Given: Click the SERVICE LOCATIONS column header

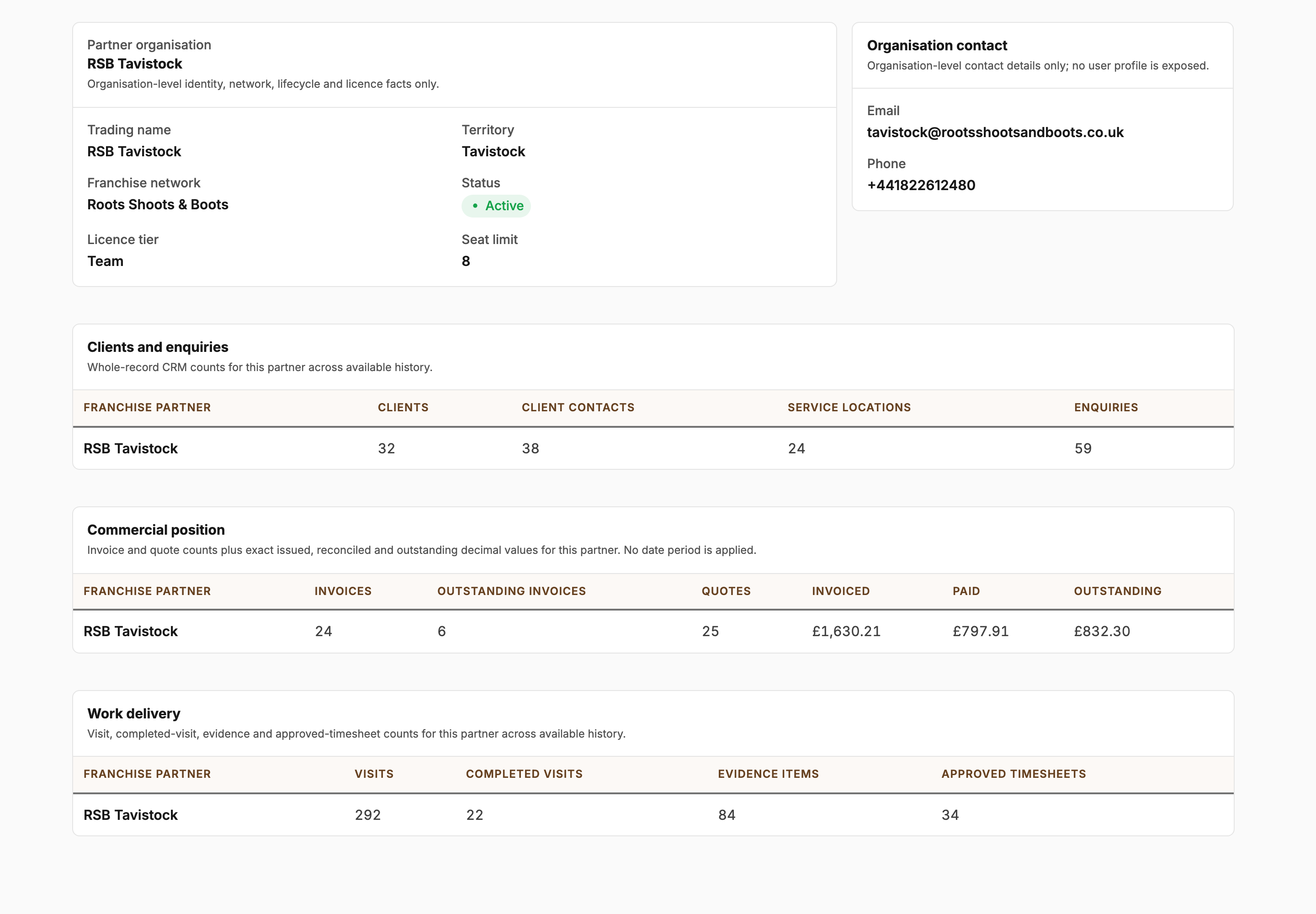Looking at the screenshot, I should click(849, 407).
